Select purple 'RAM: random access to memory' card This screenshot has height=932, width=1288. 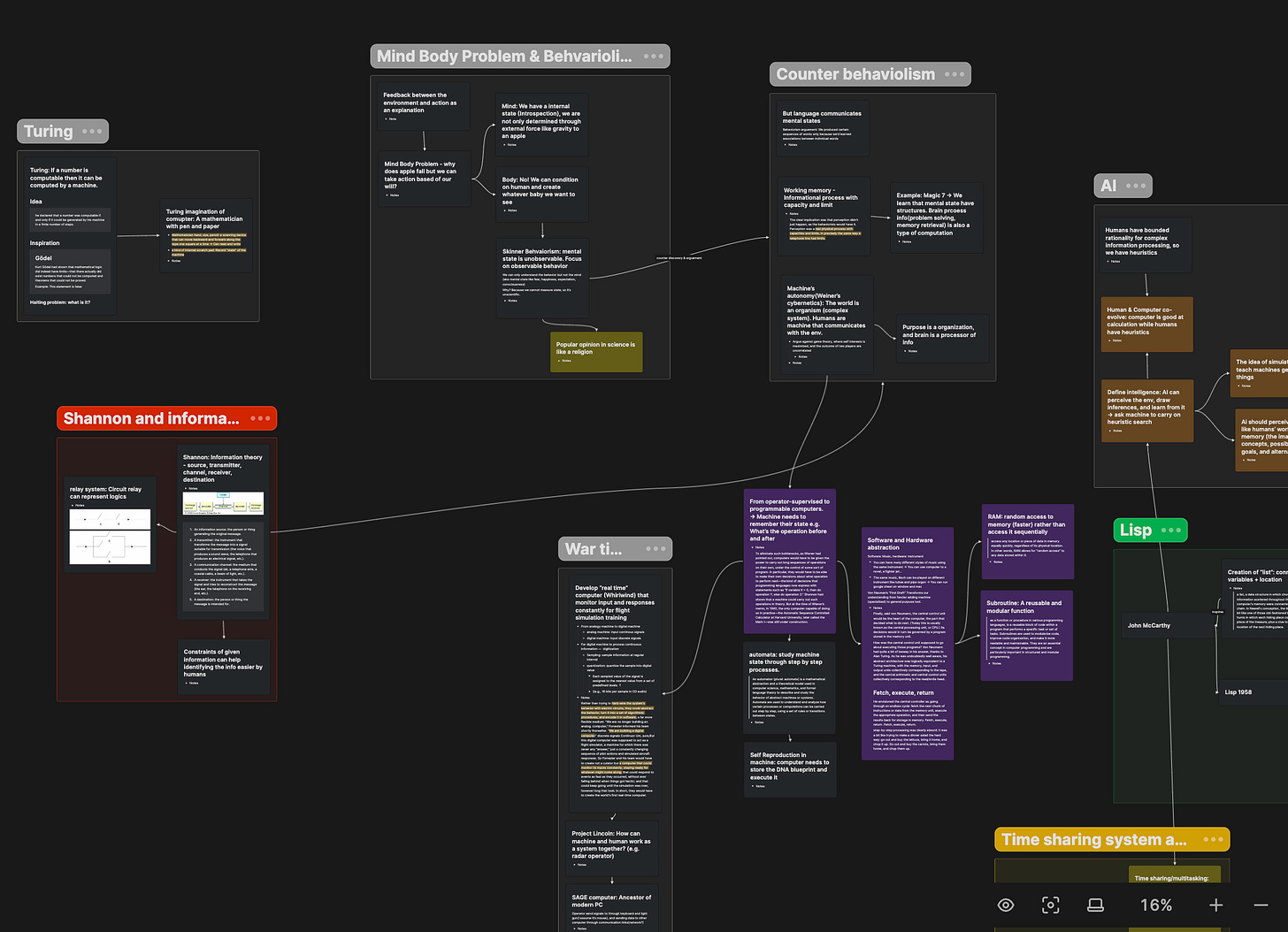(x=1027, y=540)
